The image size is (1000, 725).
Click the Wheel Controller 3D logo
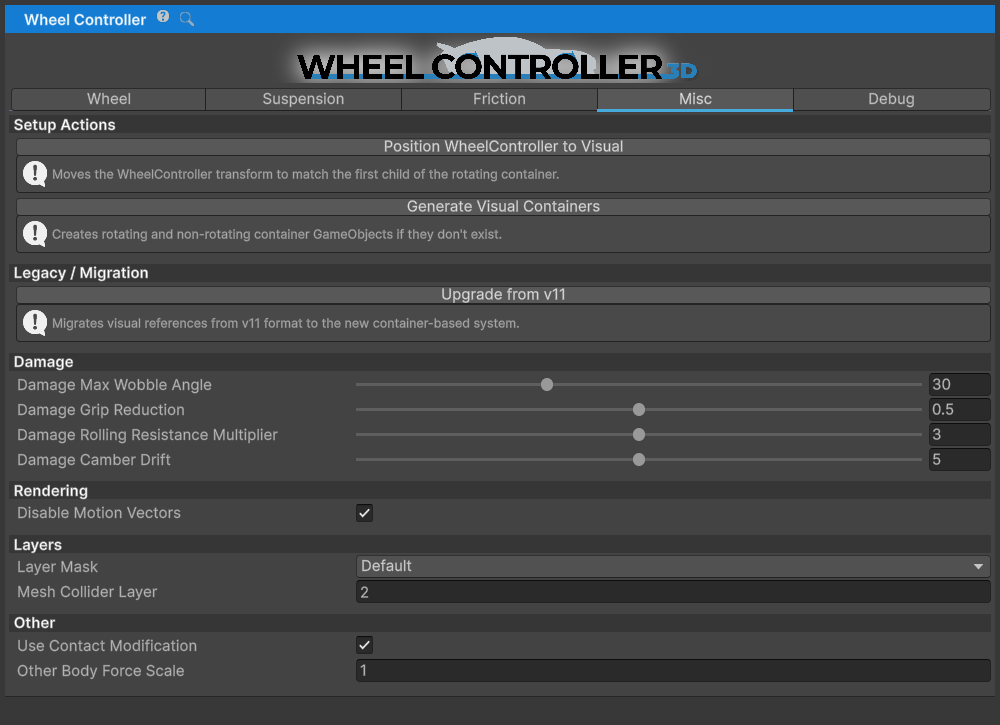click(x=497, y=61)
